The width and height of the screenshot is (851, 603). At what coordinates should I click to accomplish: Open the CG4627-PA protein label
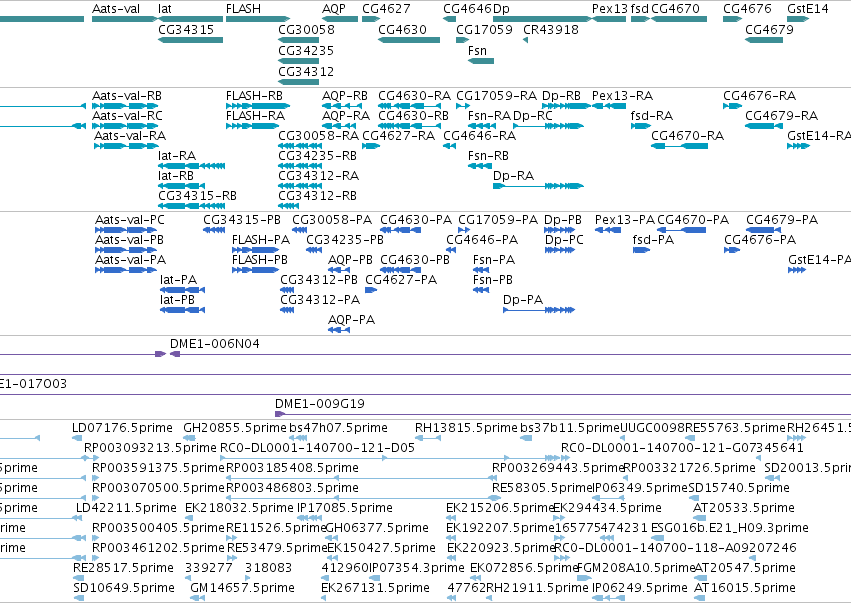click(401, 280)
